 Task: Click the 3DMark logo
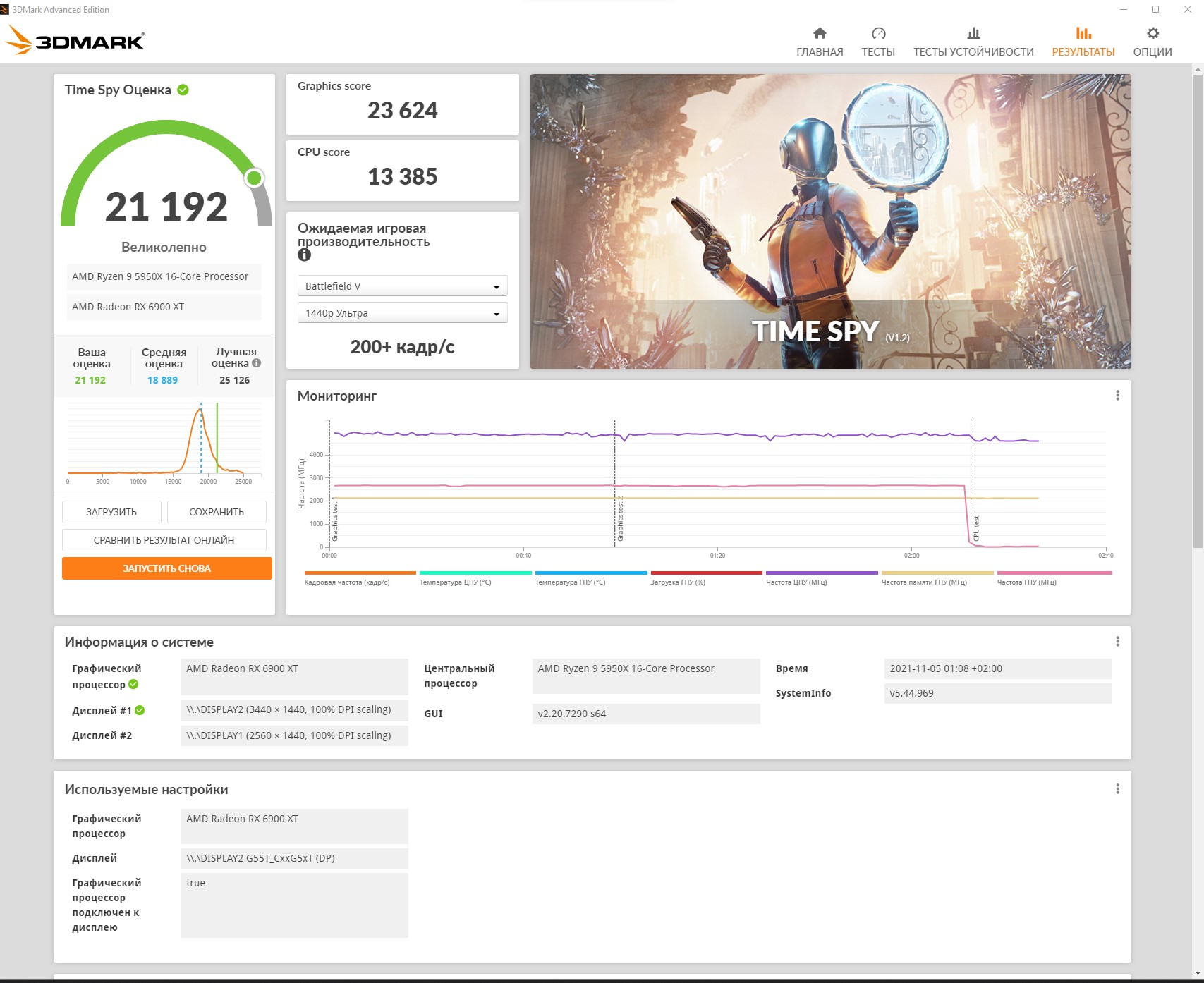[75, 40]
